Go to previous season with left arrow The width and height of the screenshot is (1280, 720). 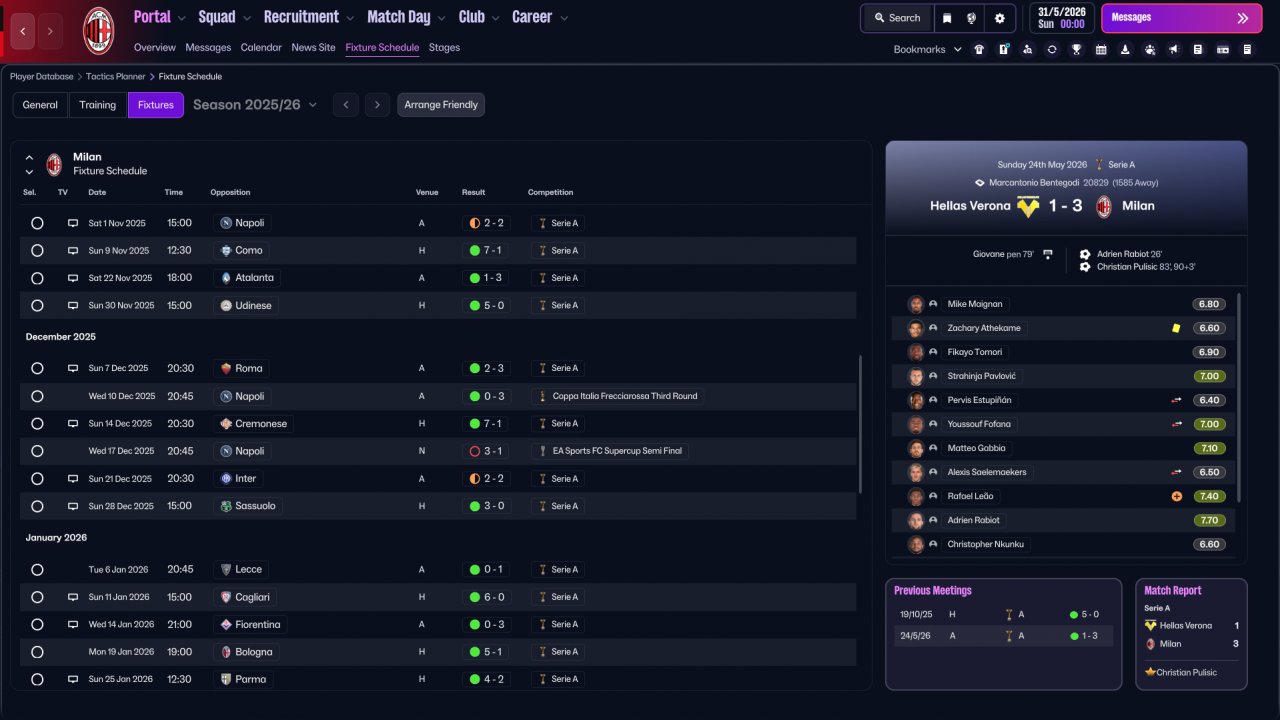(x=345, y=105)
